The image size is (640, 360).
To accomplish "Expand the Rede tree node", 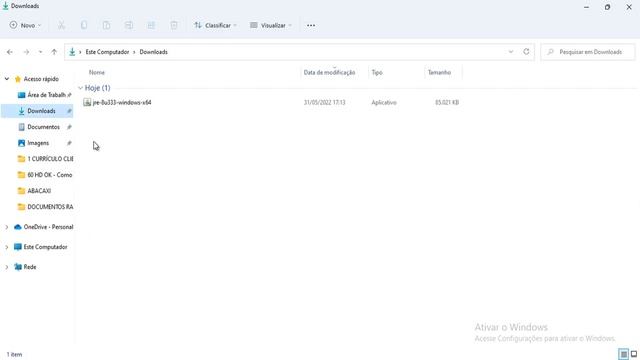I will [x=7, y=267].
